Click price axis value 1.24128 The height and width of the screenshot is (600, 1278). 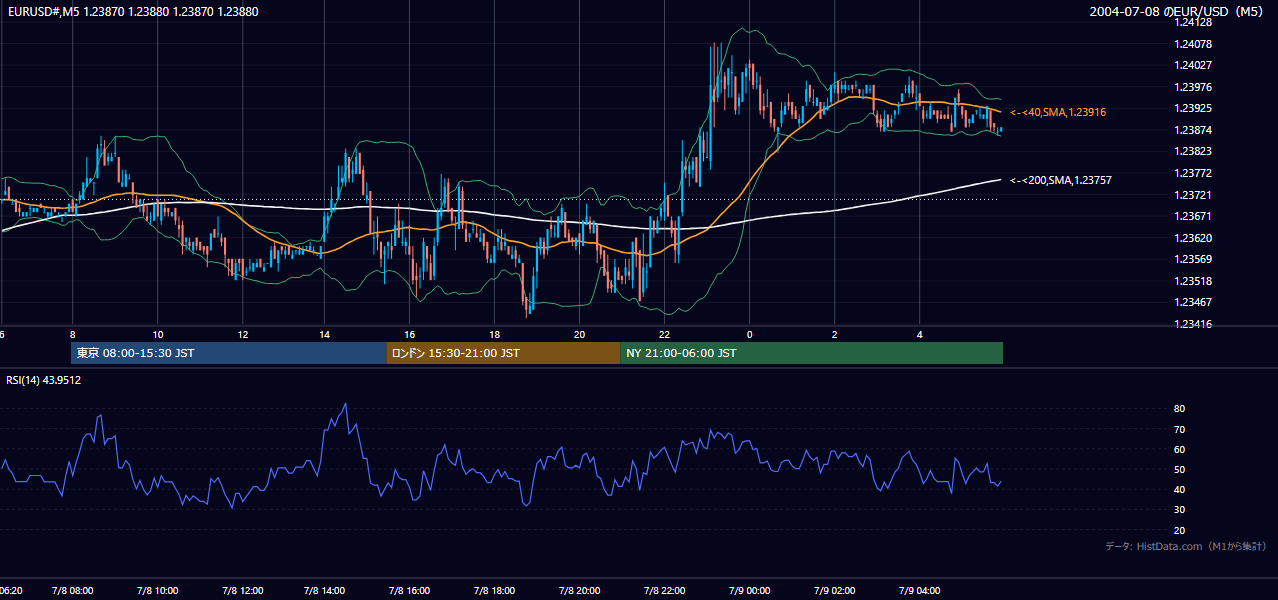(1193, 22)
